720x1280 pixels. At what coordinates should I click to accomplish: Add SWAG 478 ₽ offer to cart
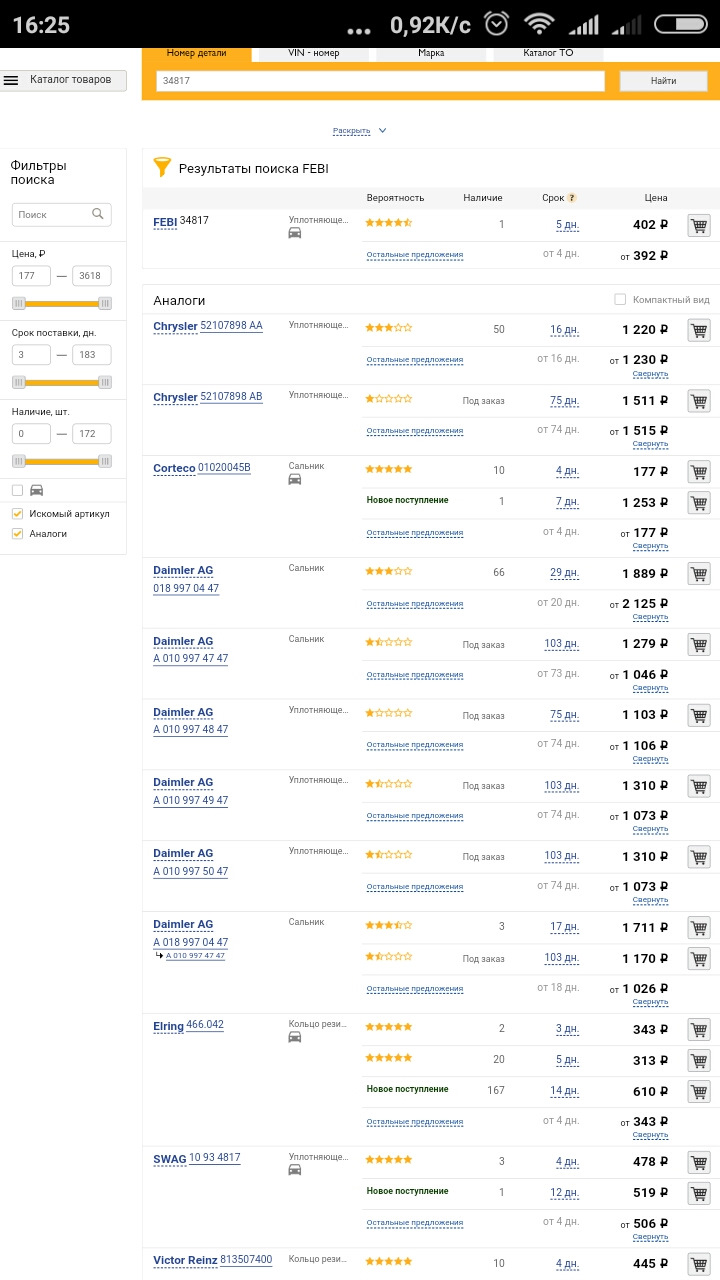(699, 1162)
